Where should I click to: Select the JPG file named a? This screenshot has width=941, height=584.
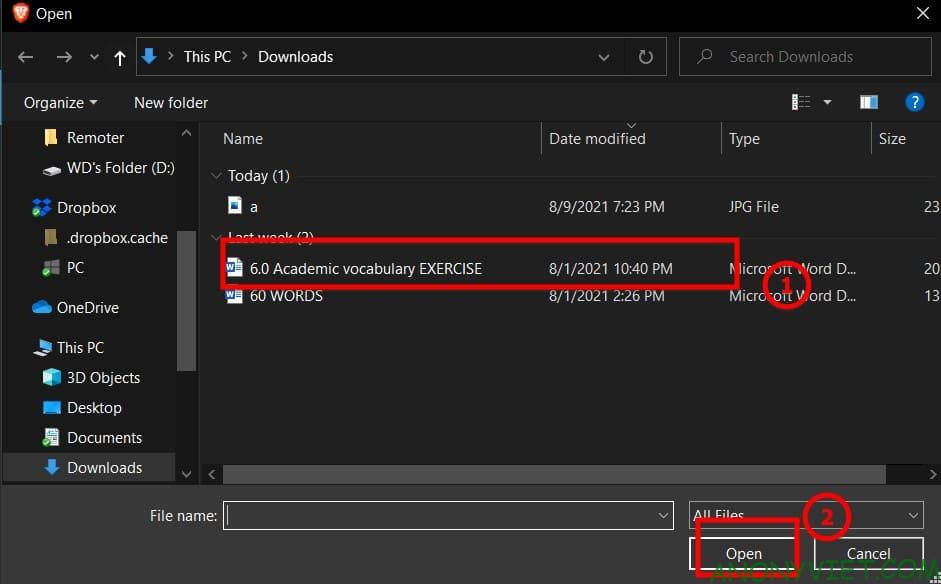tap(253, 206)
